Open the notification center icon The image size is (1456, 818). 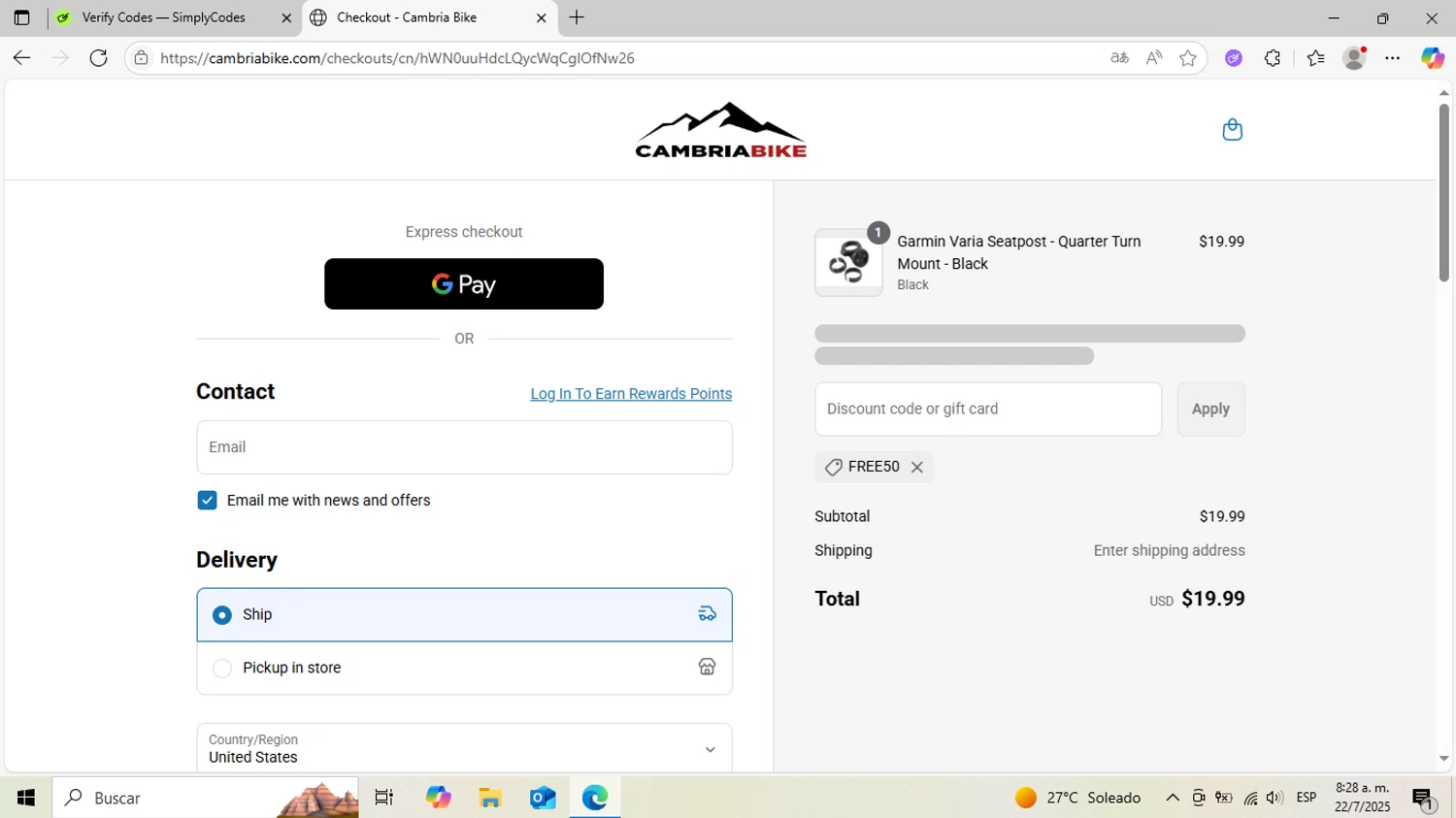click(x=1423, y=799)
